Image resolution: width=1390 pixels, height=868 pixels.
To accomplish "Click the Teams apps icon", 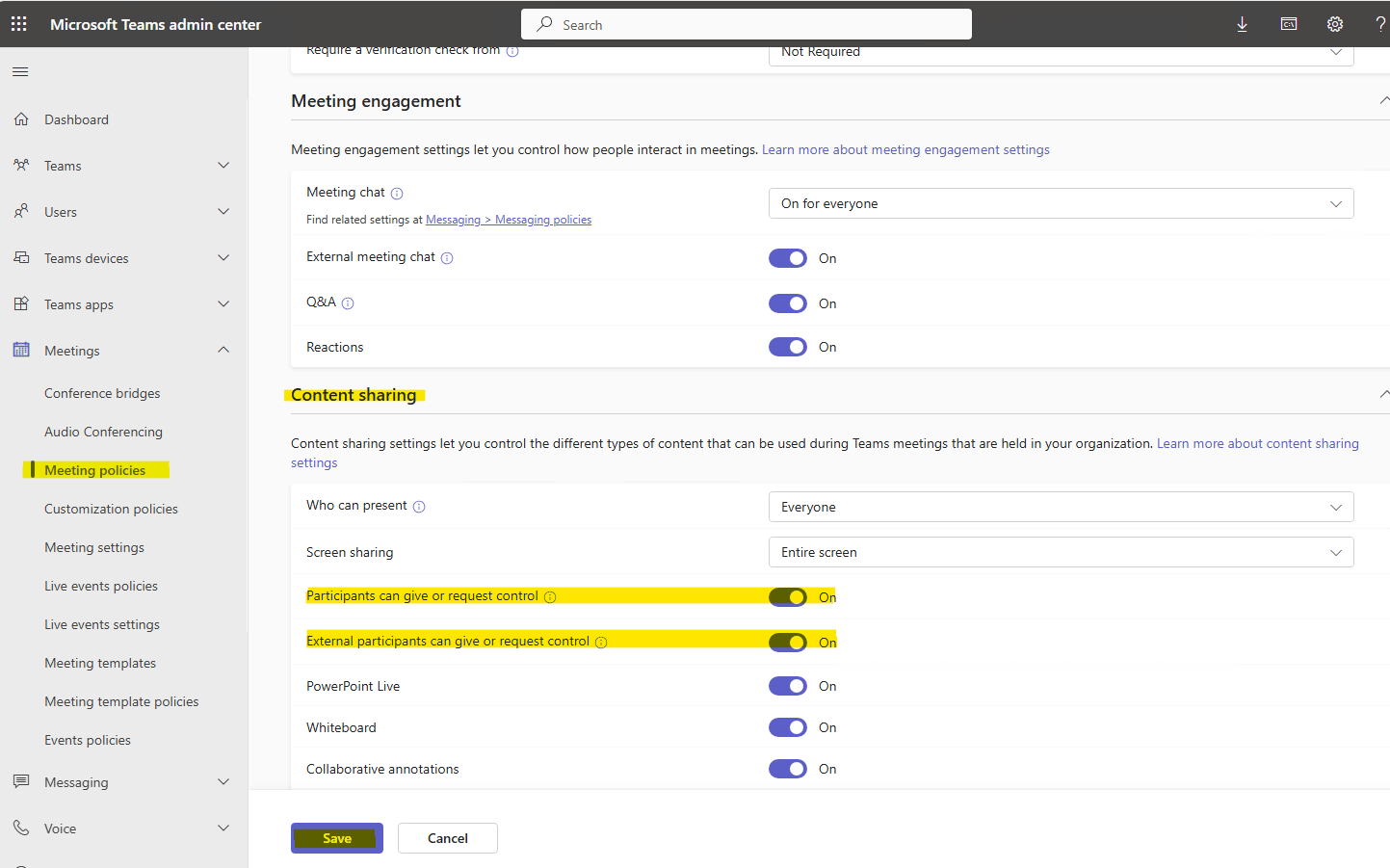I will point(21,304).
